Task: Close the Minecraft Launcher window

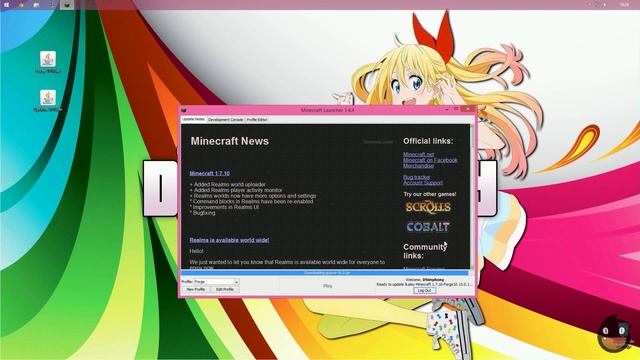Action: 467,109
